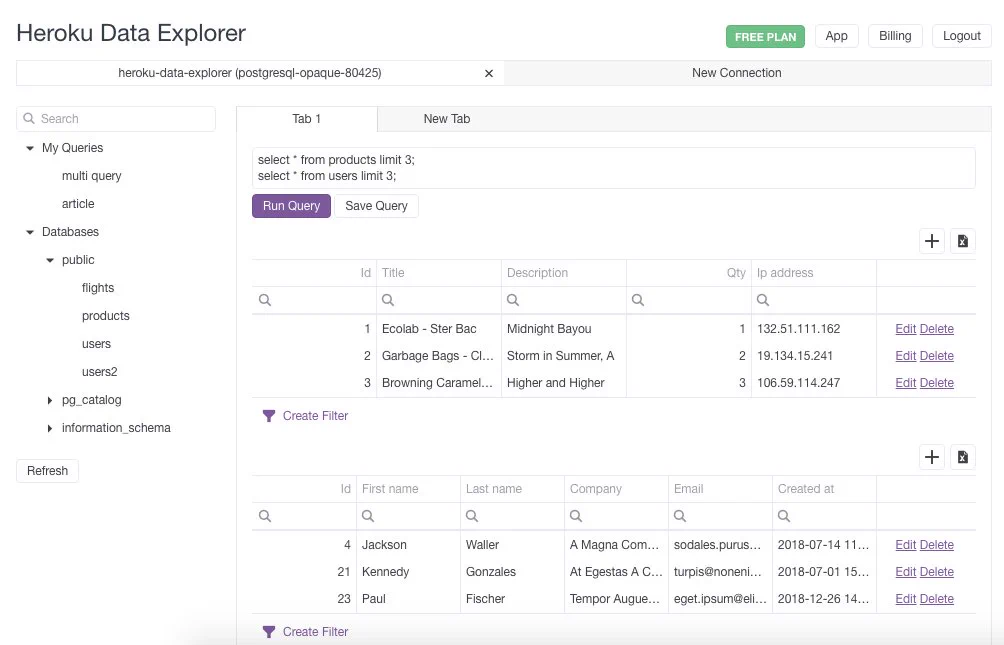Click the search icon in the Ip address filter

coord(763,300)
